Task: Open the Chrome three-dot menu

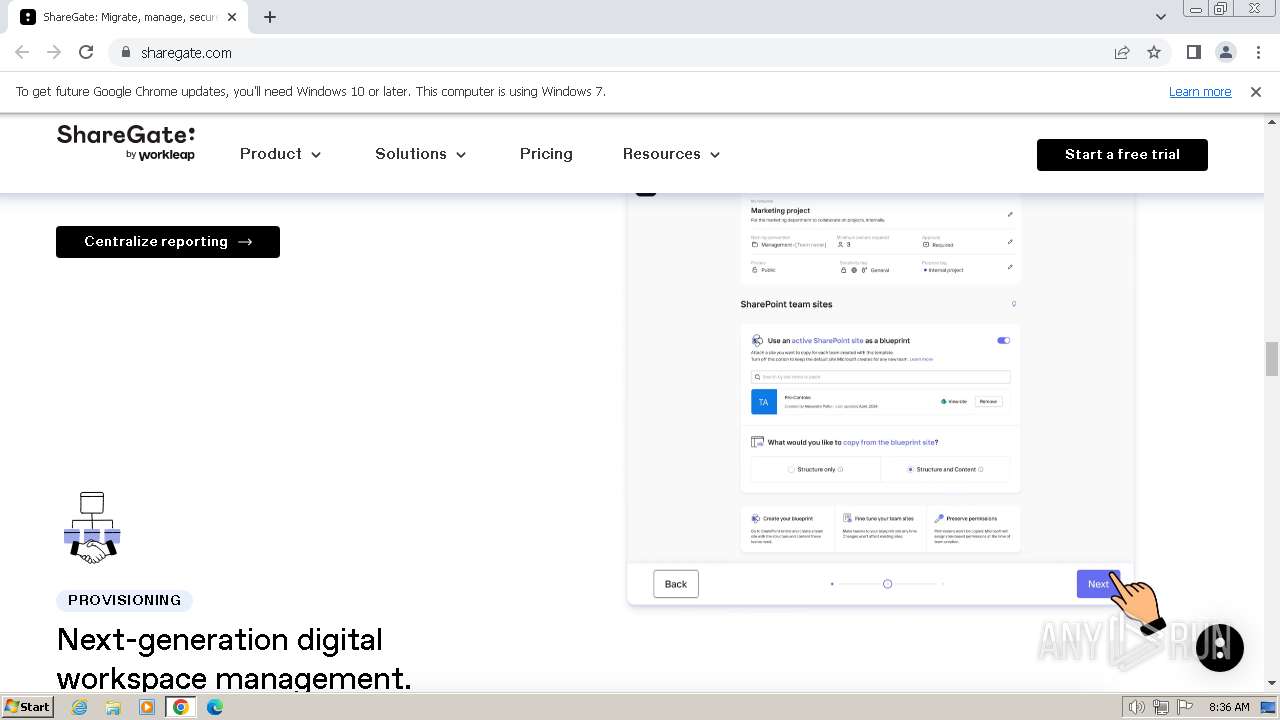Action: click(x=1257, y=52)
